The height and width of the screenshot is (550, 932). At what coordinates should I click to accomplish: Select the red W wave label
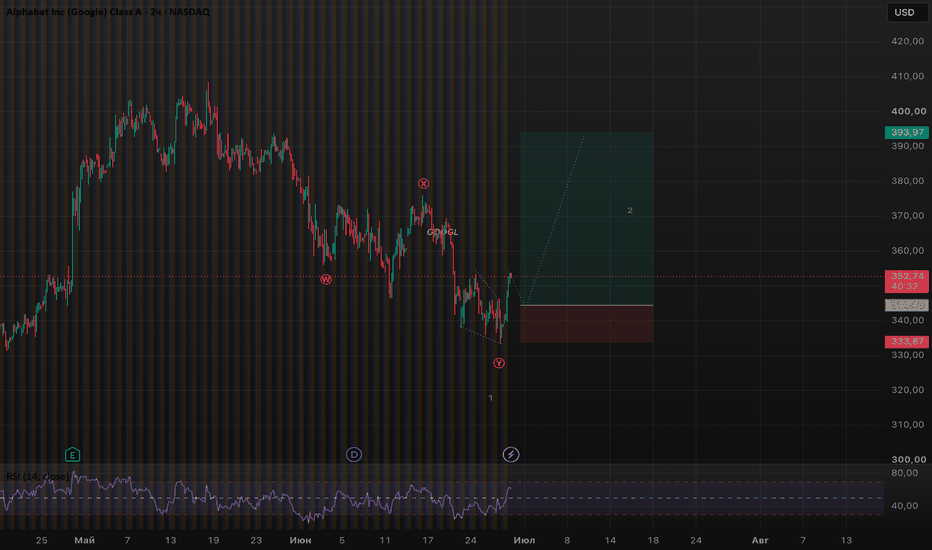click(326, 279)
